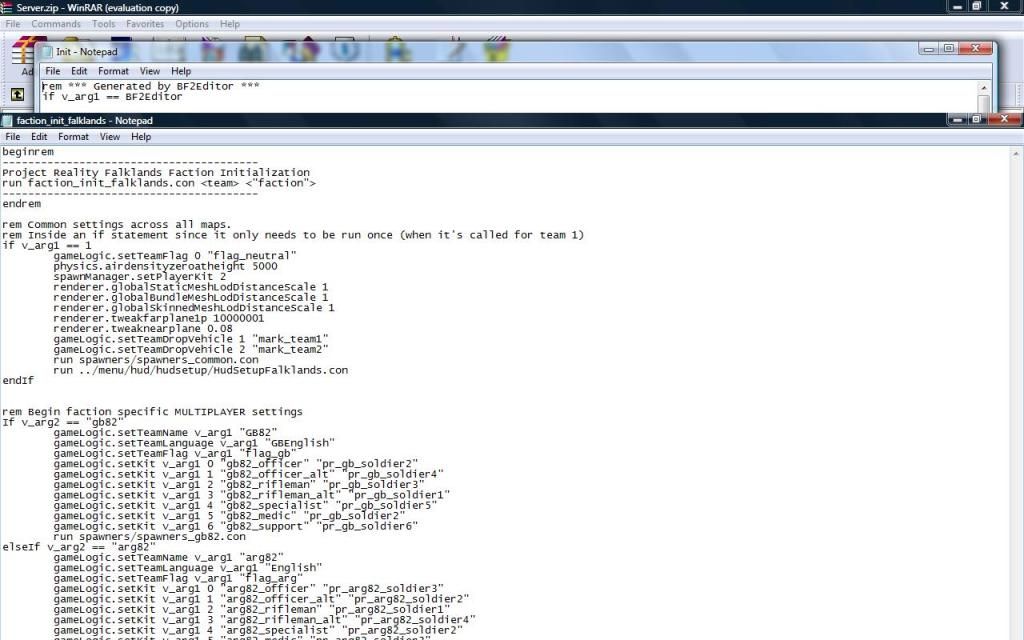Open the Tools menu in WinRAR

click(x=104, y=24)
